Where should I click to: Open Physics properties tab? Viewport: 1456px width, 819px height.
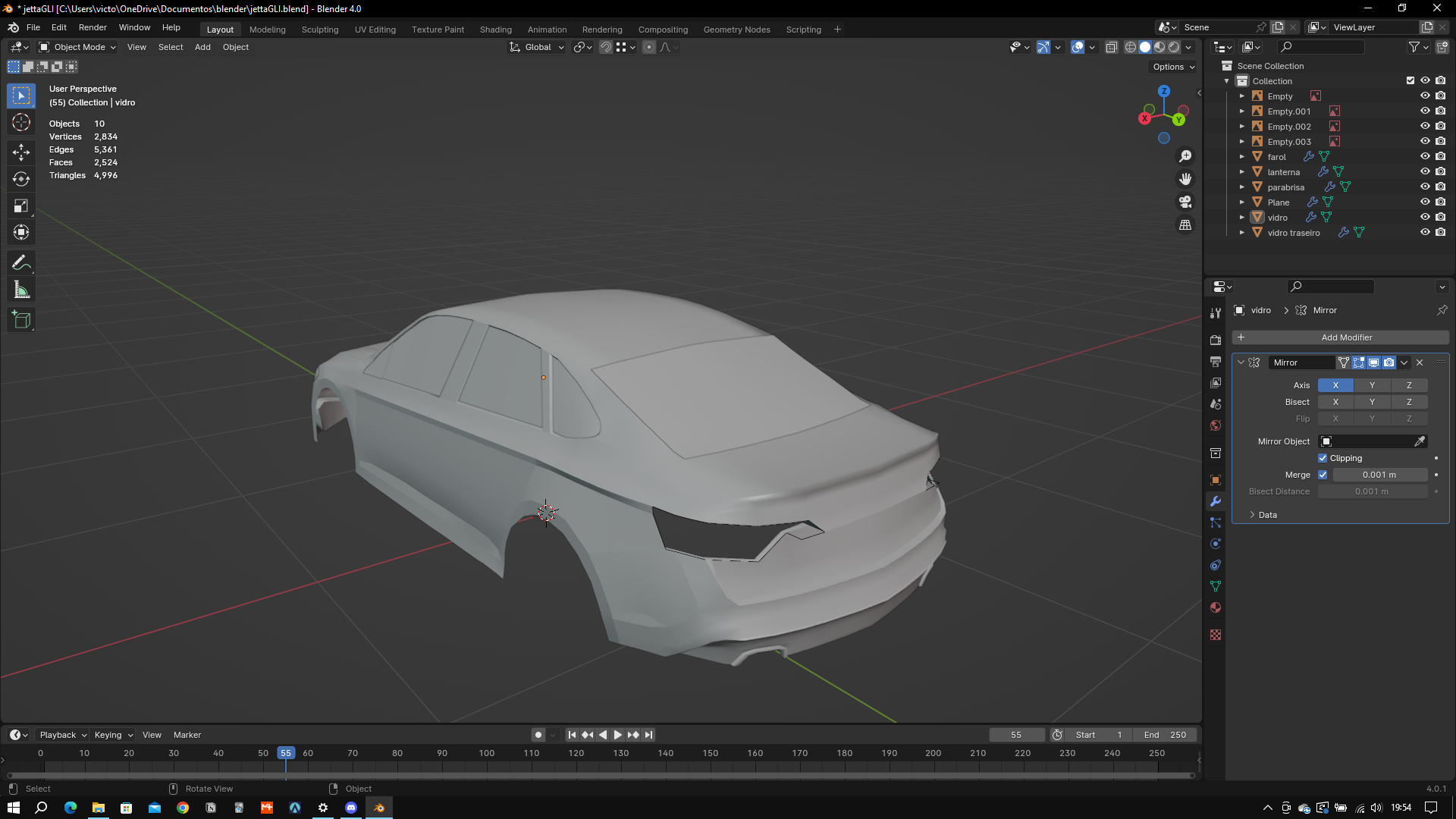1216,544
